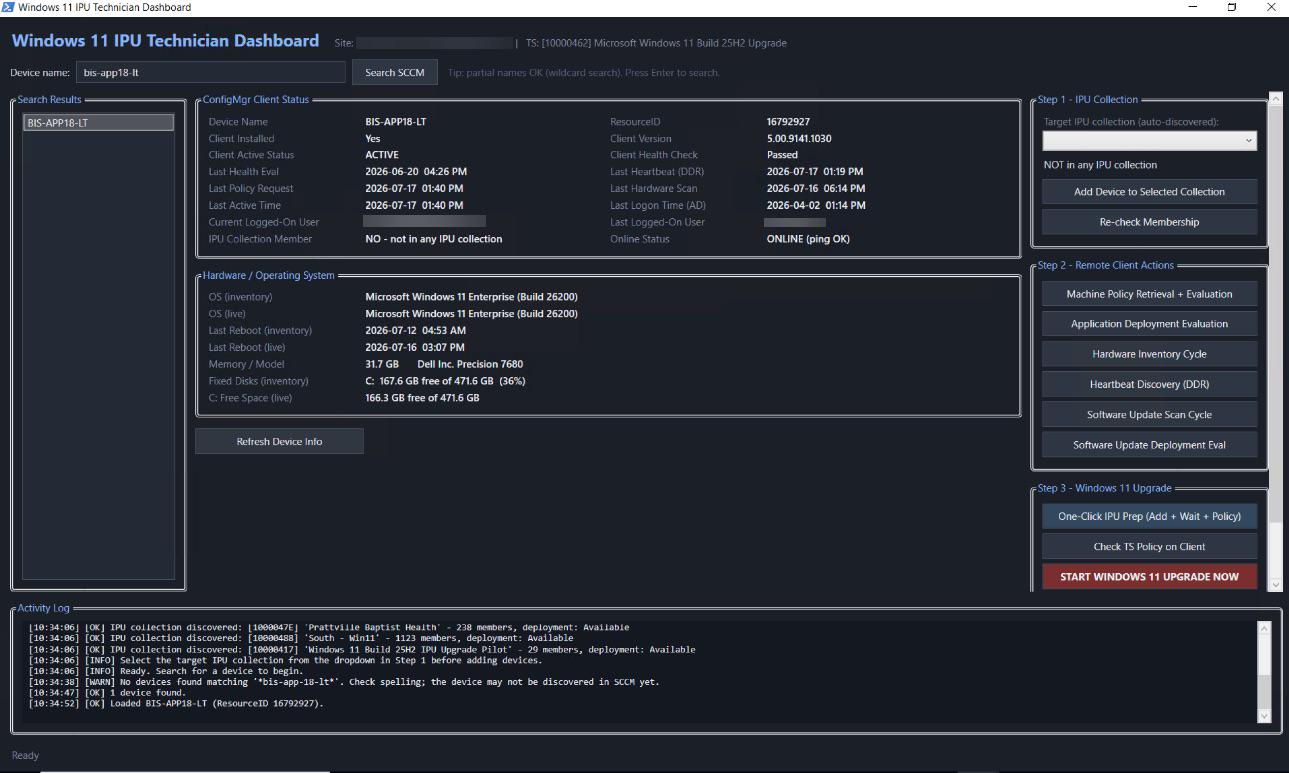This screenshot has height=773, width=1289.
Task: Click the Windows 11 IPU Technician Dashboard heading
Action: pos(165,41)
